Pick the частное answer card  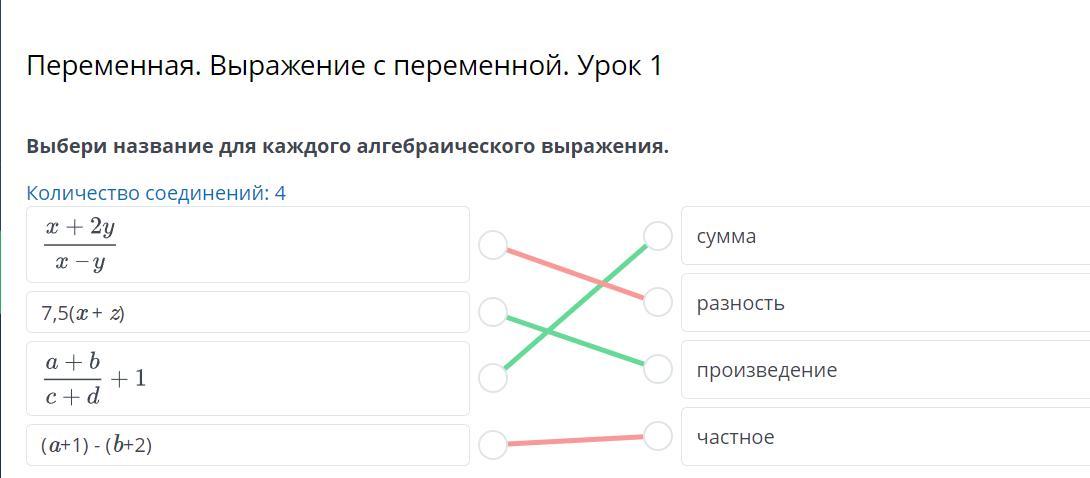pos(885,437)
